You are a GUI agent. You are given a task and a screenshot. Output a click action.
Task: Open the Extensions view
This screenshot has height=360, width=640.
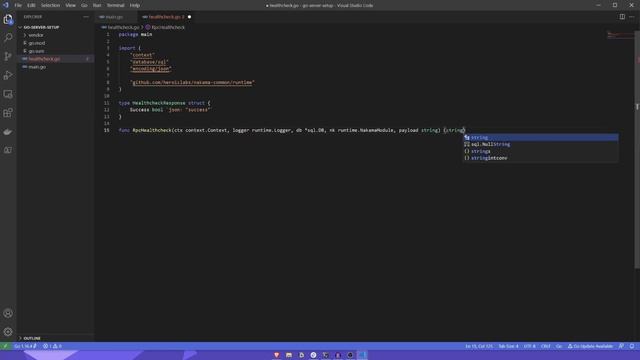[8, 113]
